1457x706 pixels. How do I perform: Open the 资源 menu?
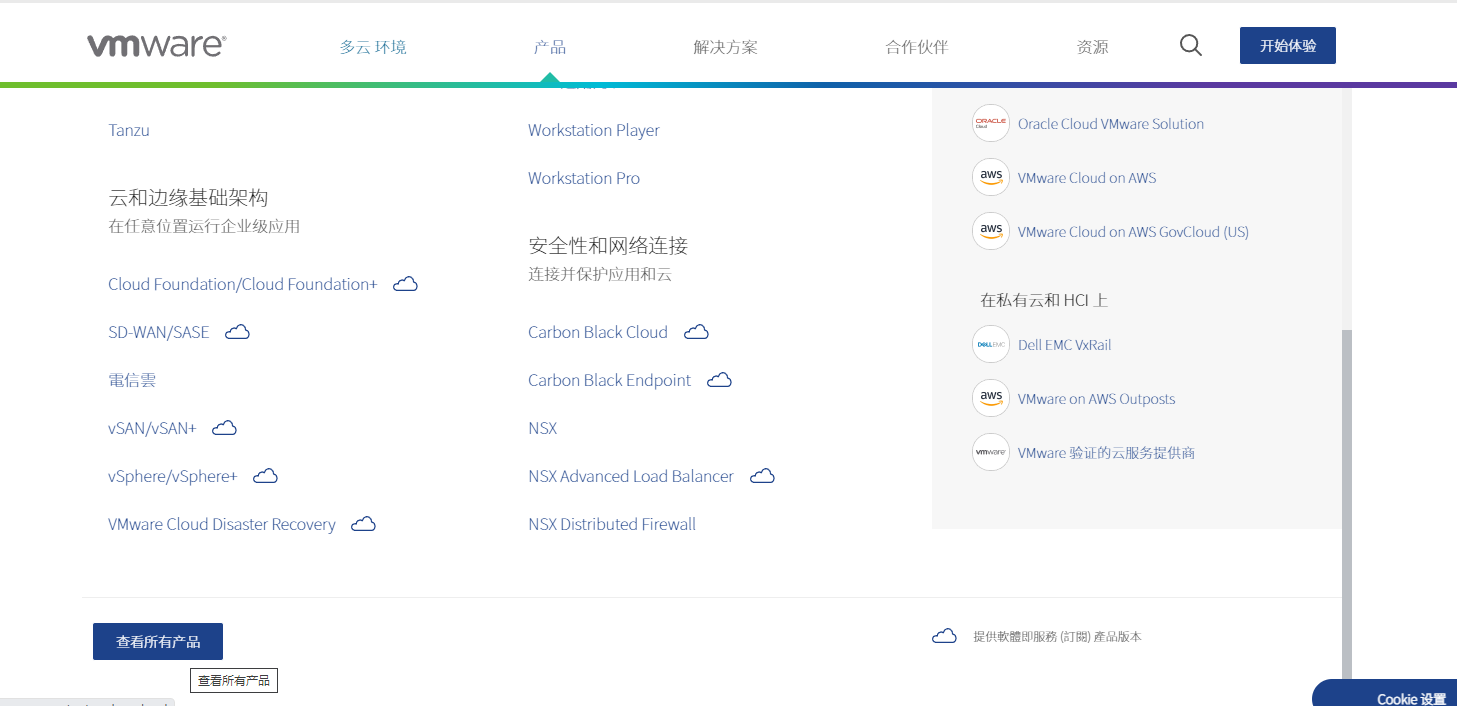(1092, 47)
